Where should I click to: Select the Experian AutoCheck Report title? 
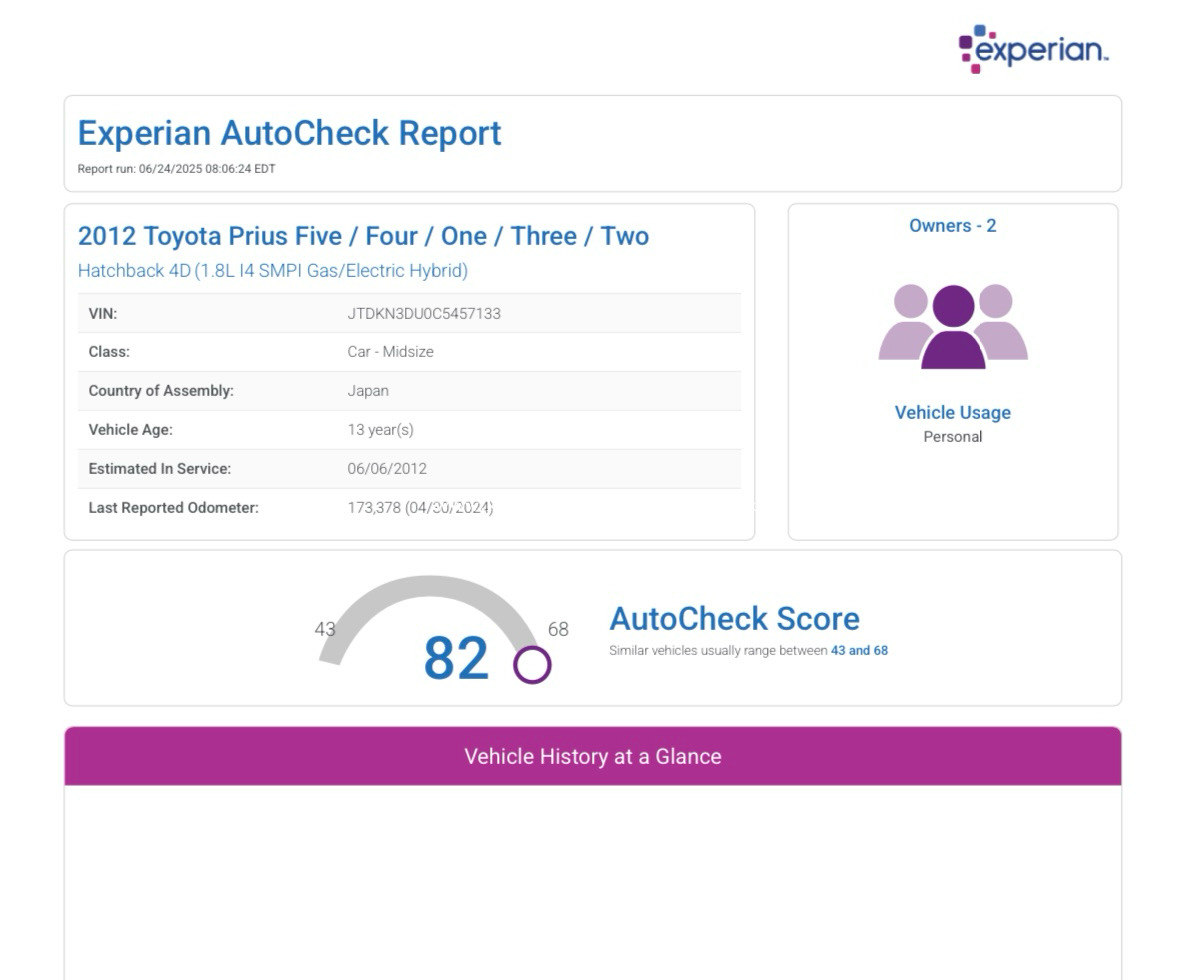(x=289, y=133)
